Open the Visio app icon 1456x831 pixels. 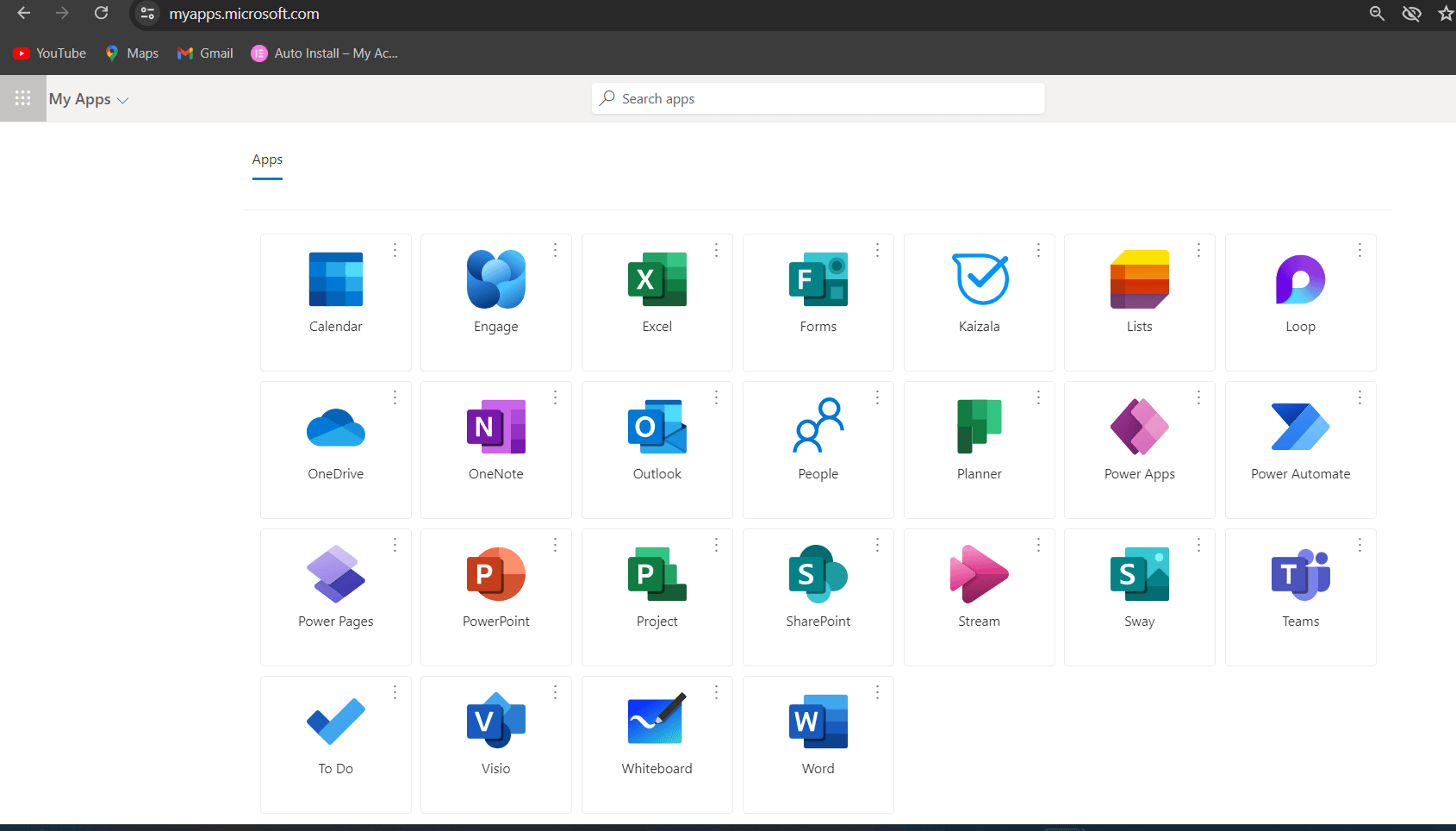(496, 722)
